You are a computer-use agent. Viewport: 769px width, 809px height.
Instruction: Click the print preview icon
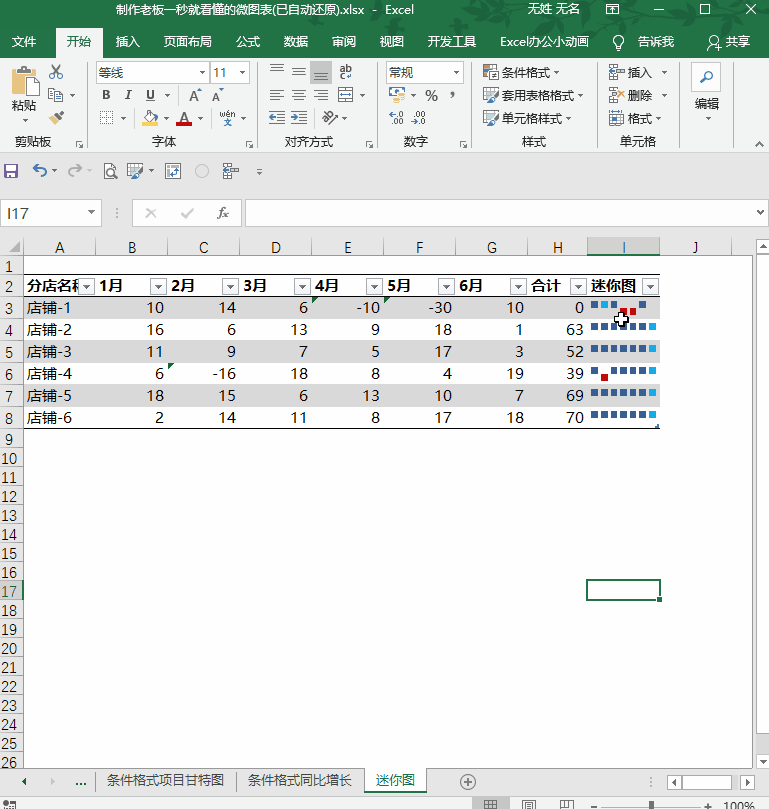coord(110,171)
